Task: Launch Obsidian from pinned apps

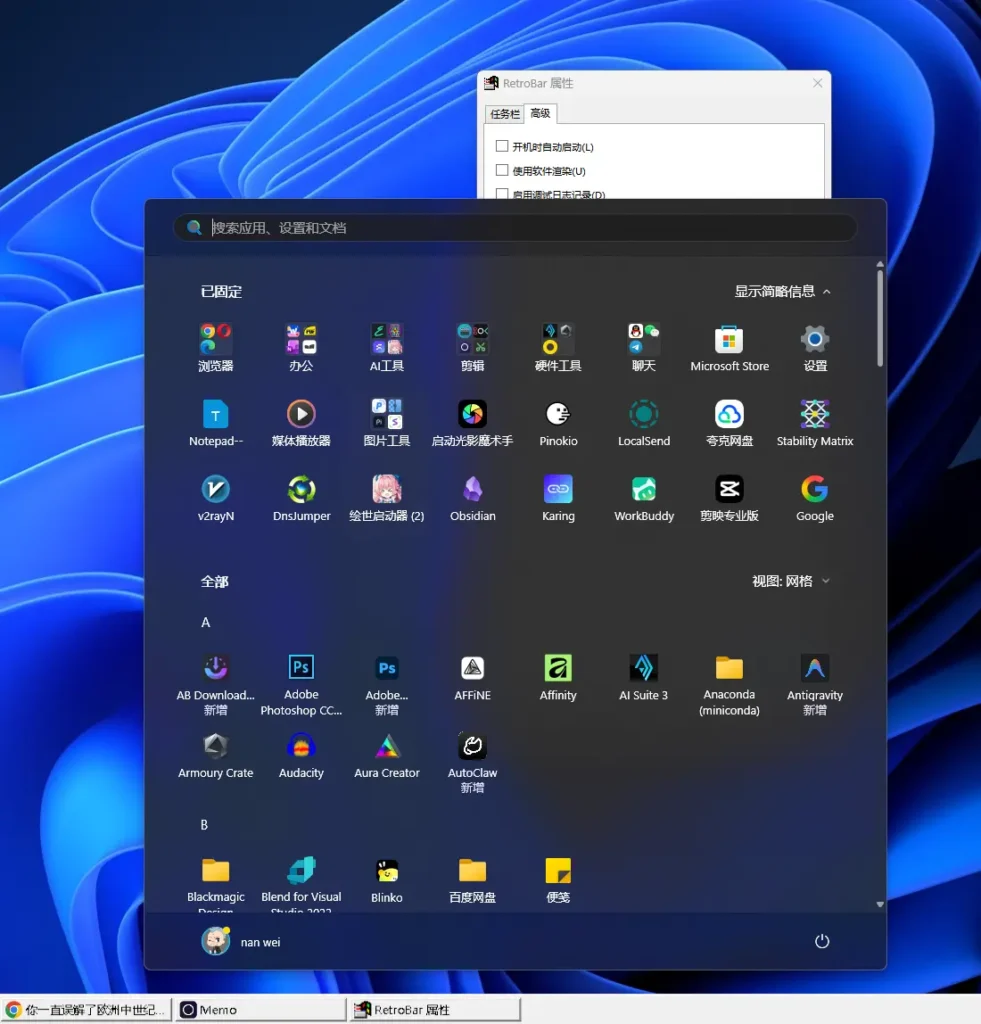Action: [x=472, y=491]
